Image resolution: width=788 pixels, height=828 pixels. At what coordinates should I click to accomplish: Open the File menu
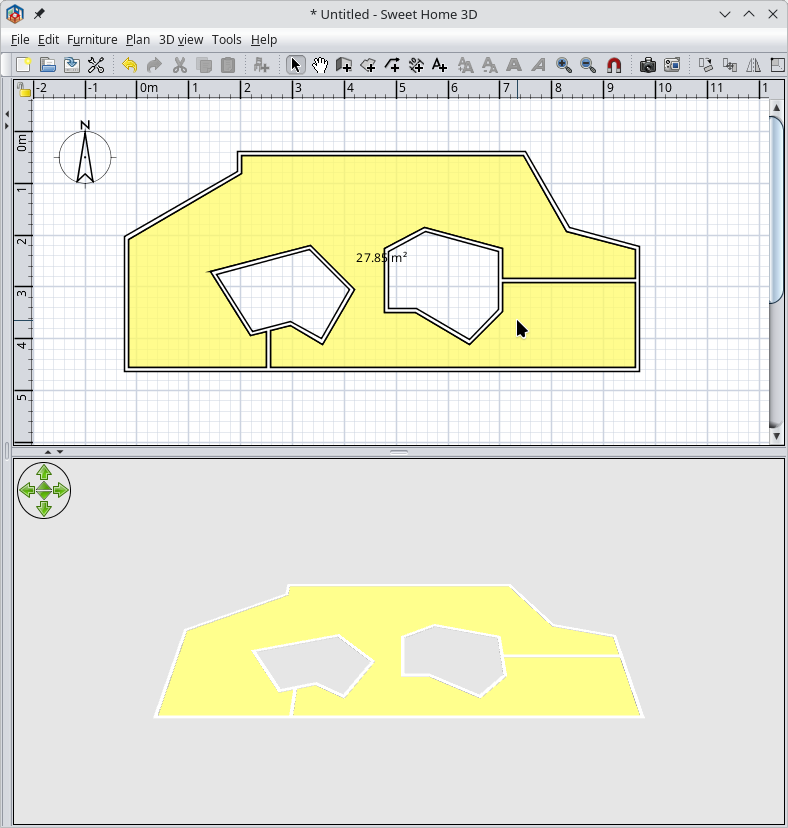point(20,40)
